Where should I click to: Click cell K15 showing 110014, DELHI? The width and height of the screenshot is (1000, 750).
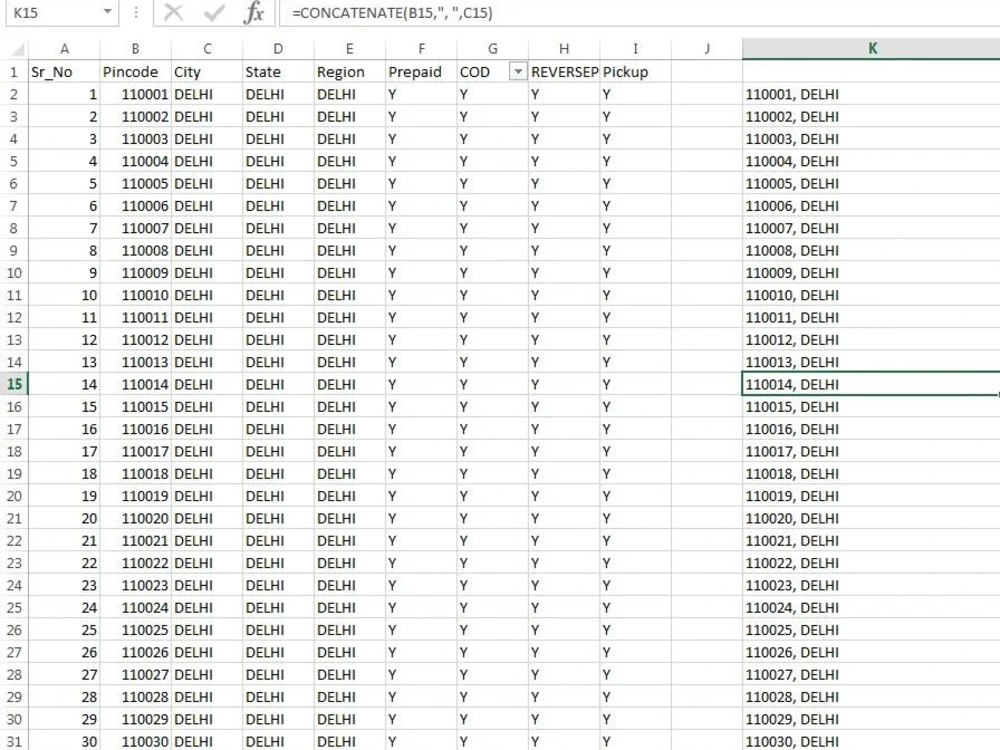point(872,384)
